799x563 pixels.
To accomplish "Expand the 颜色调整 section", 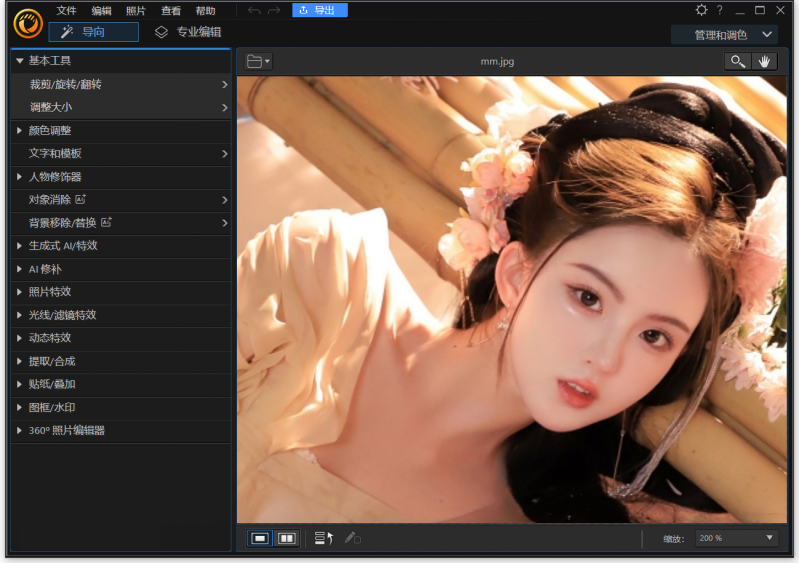I will coord(50,131).
